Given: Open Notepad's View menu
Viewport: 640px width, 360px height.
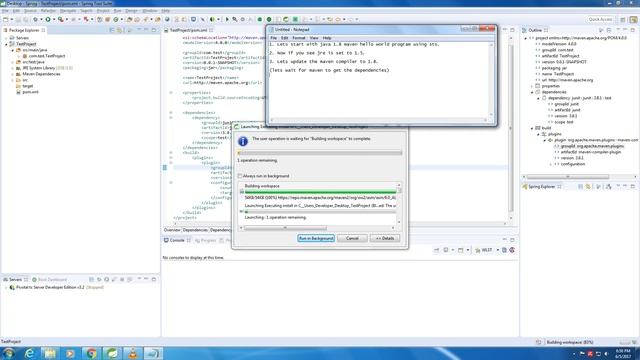Looking at the screenshot, I should tap(313, 38).
